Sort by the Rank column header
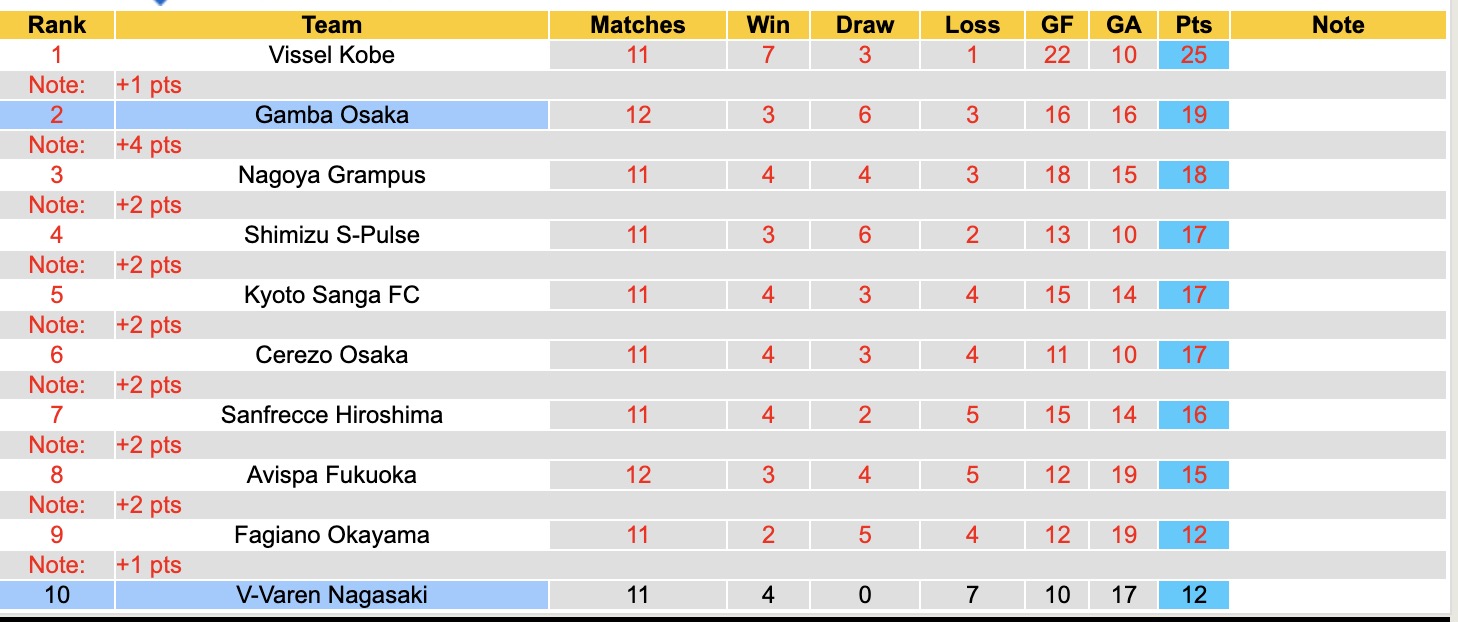This screenshot has height=622, width=1458. pos(57,25)
